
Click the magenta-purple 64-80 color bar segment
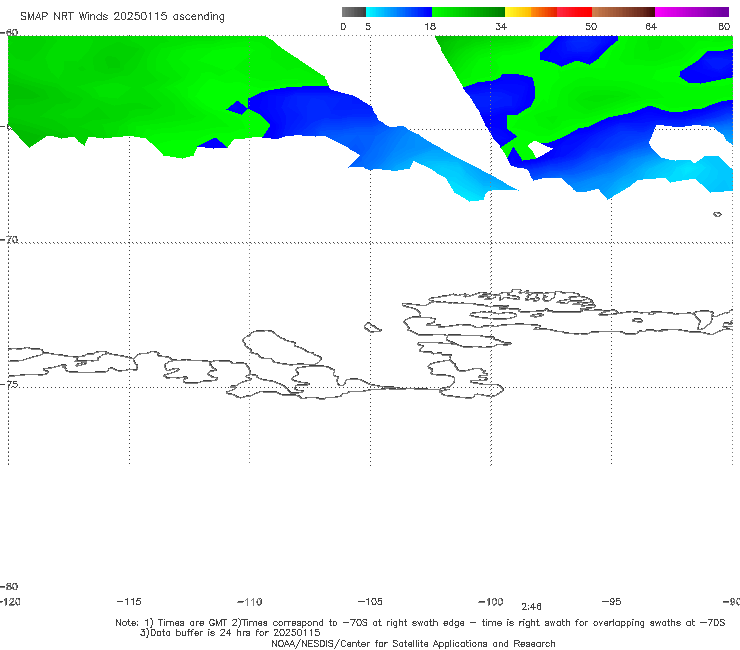point(692,12)
